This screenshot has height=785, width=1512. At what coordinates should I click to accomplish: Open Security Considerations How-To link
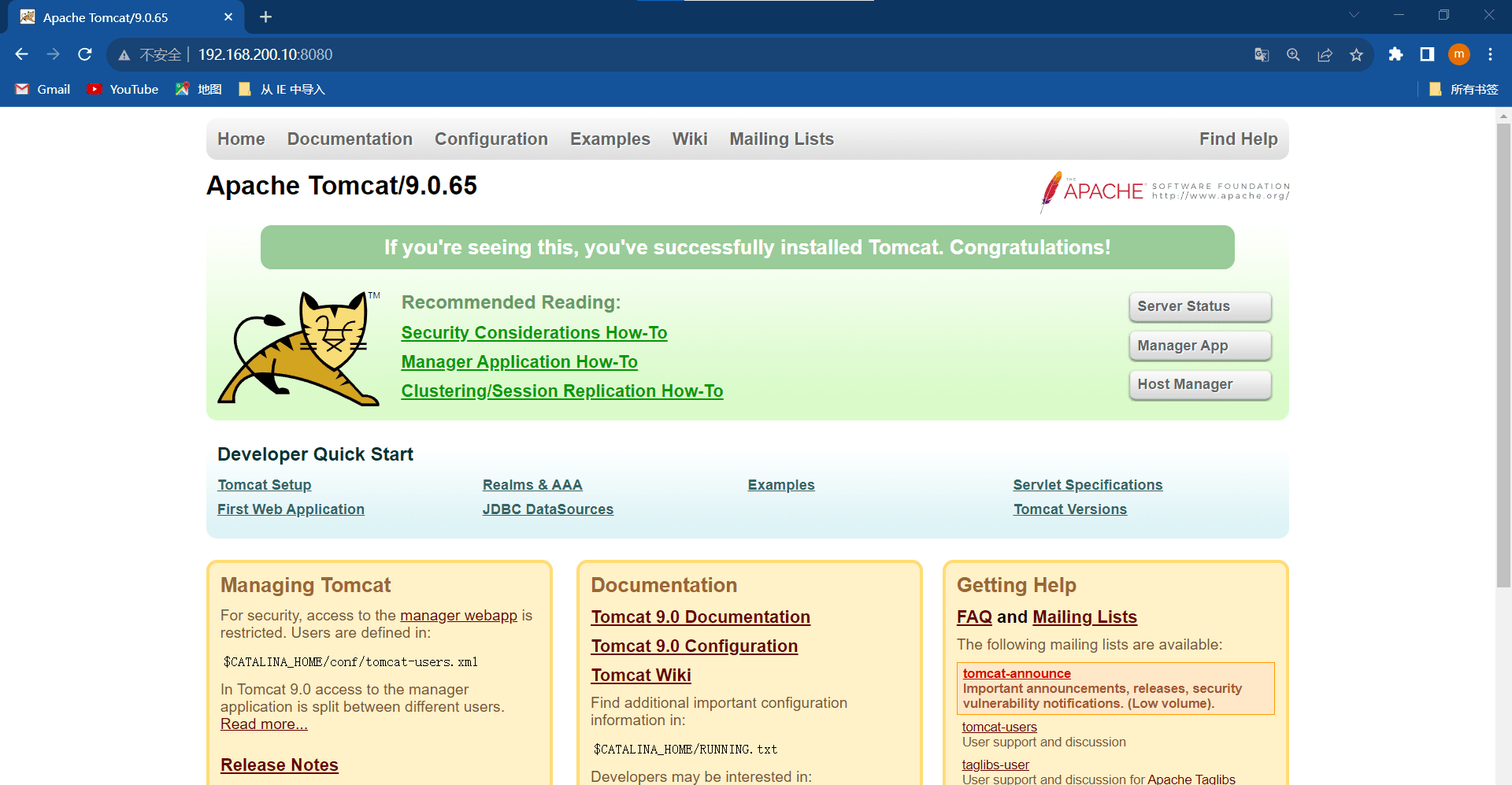point(534,332)
